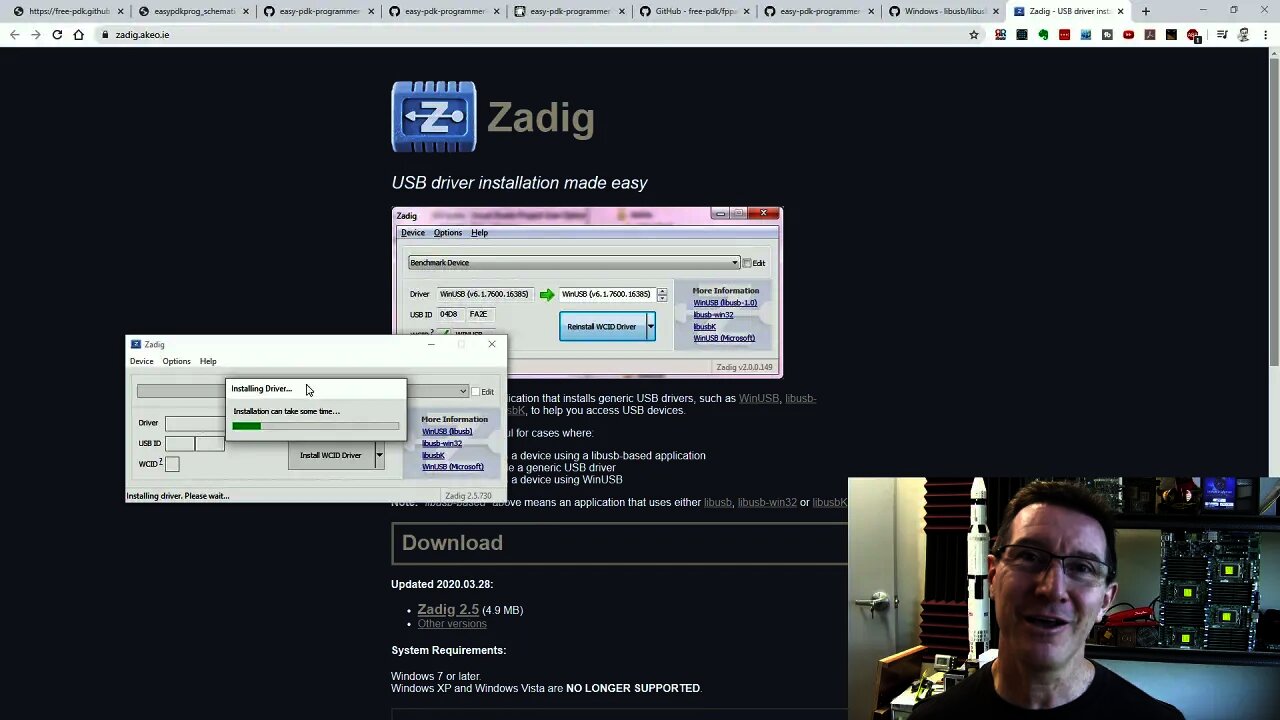
Task: Click 'USB driver installation made easy' tagline
Action: tap(519, 183)
